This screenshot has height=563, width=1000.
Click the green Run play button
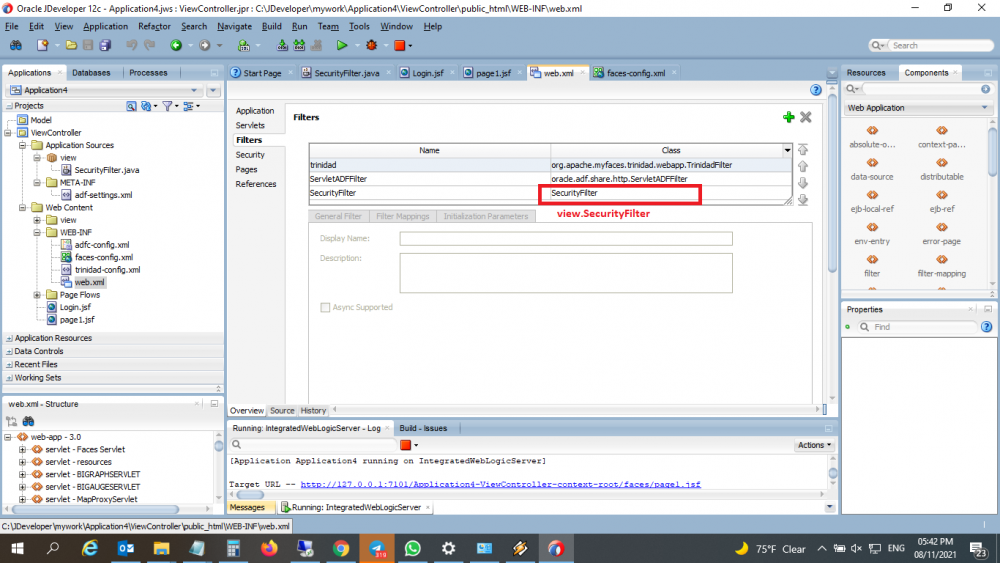pos(342,45)
